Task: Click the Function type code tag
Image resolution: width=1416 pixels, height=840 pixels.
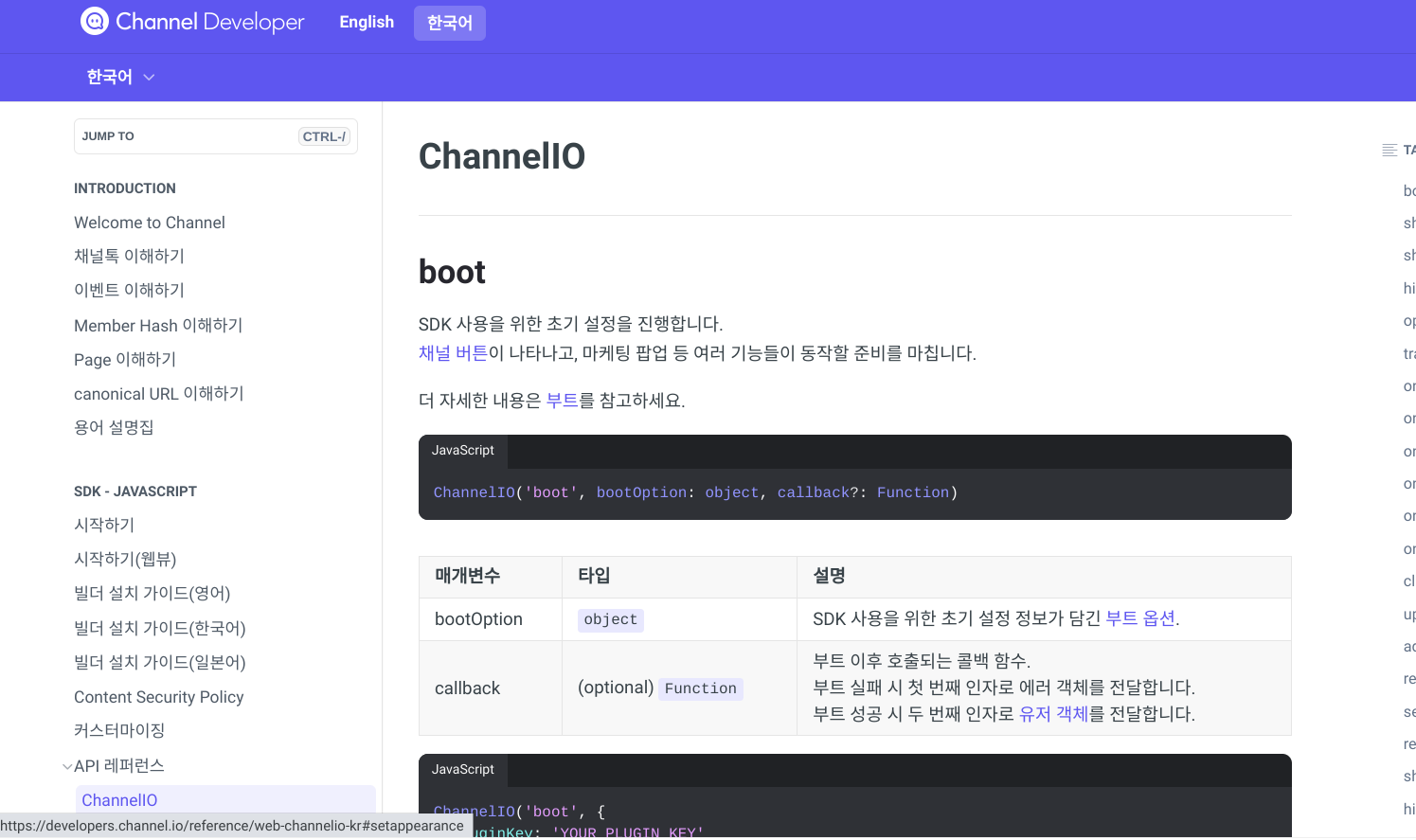Action: [x=701, y=689]
